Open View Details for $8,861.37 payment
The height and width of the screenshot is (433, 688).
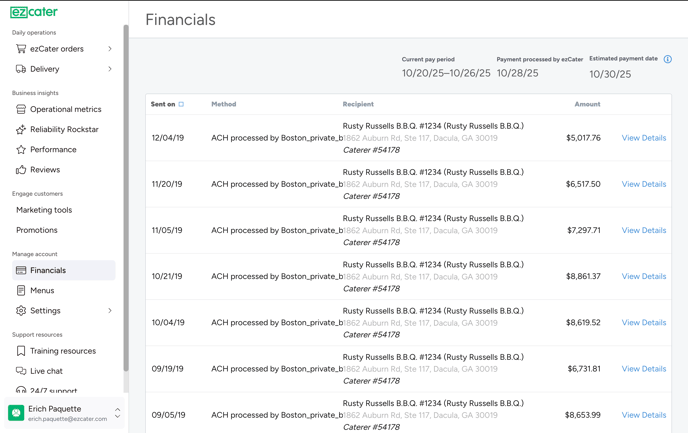coord(643,276)
